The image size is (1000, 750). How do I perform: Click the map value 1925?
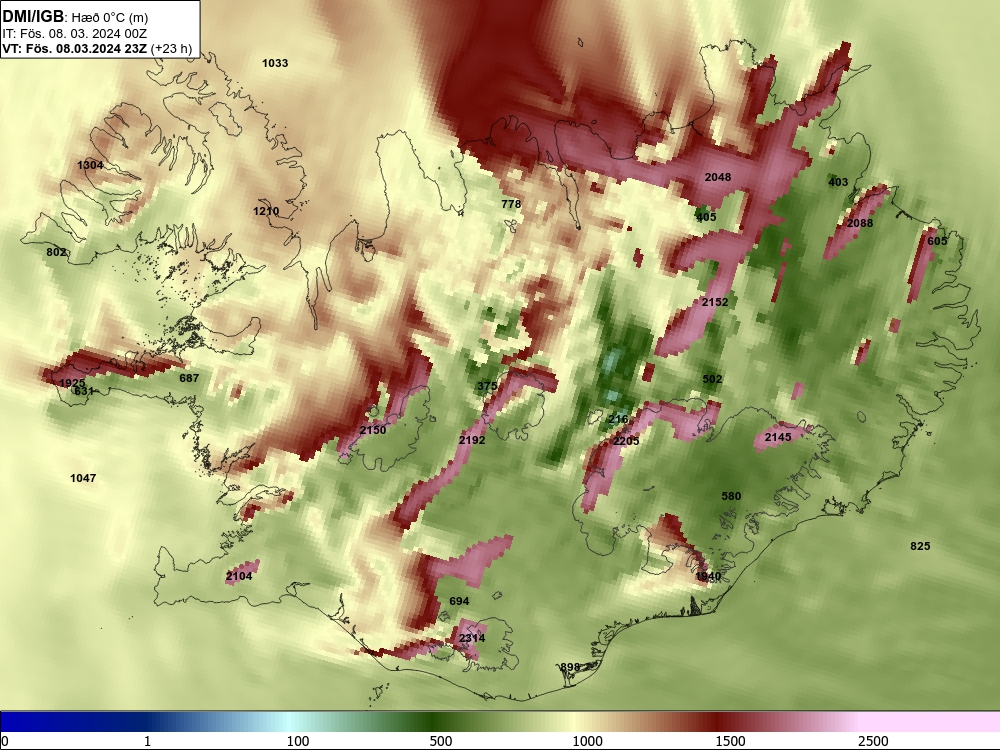[72, 383]
